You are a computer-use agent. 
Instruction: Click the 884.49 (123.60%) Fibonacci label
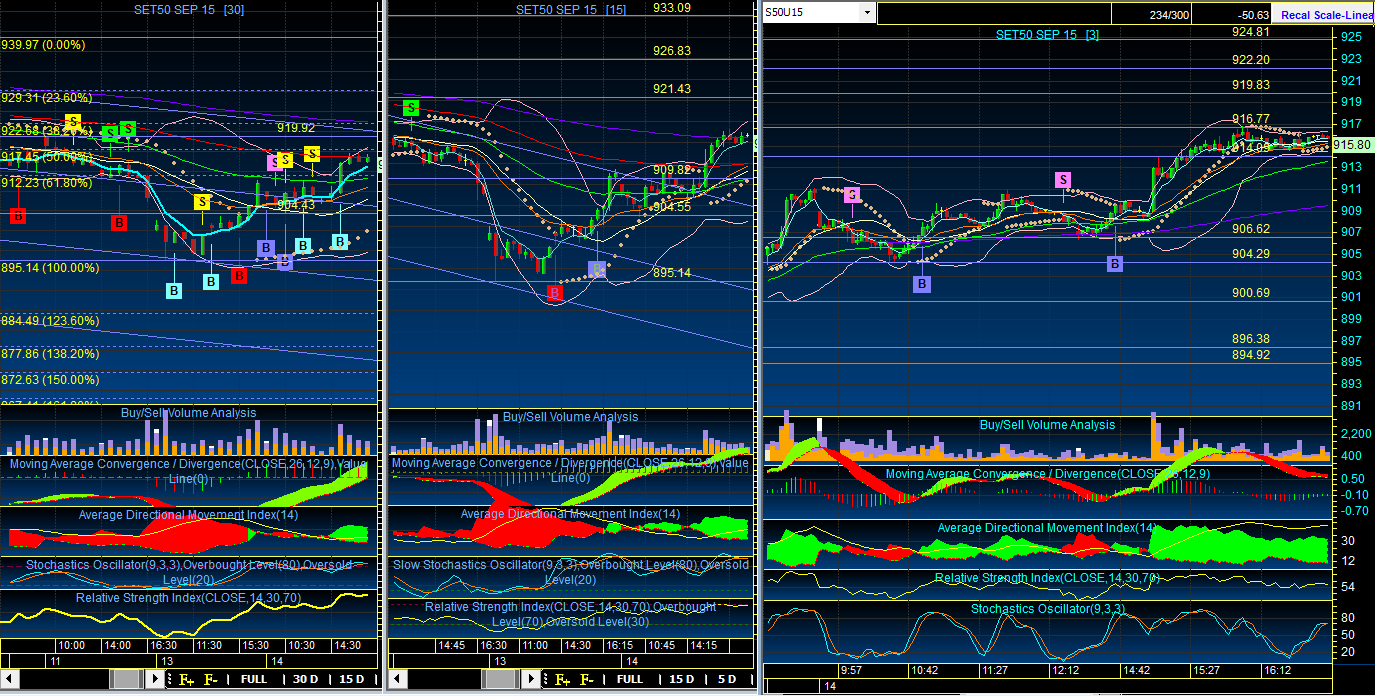[50, 321]
